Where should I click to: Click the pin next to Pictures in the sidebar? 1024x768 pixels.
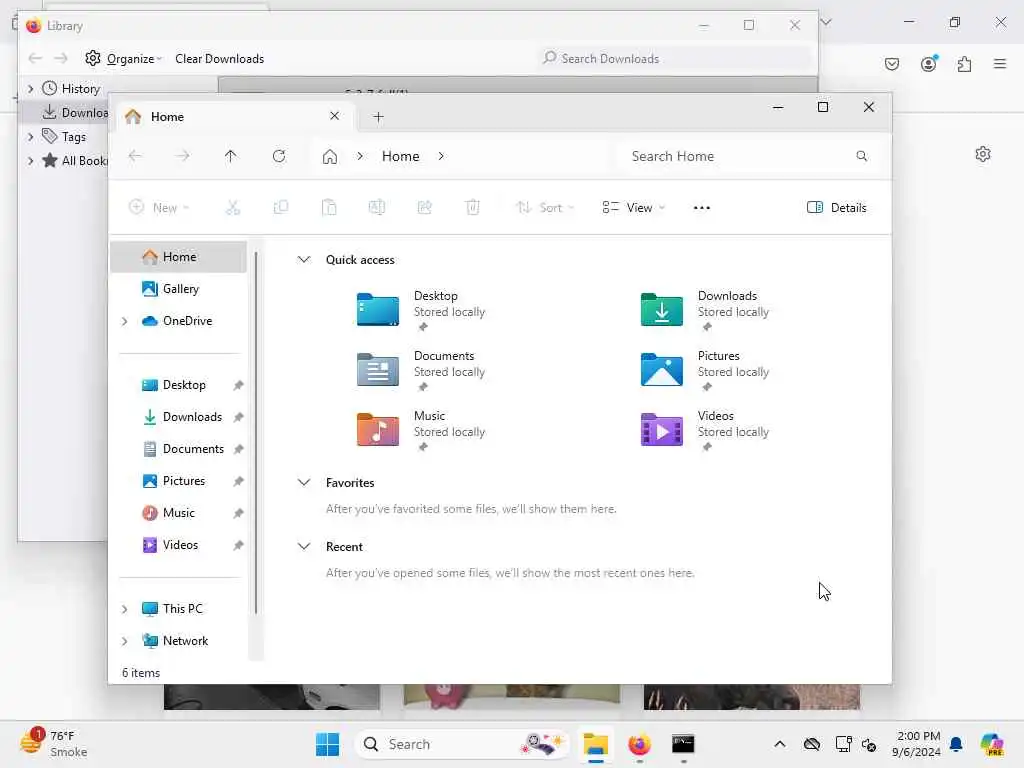click(x=238, y=481)
